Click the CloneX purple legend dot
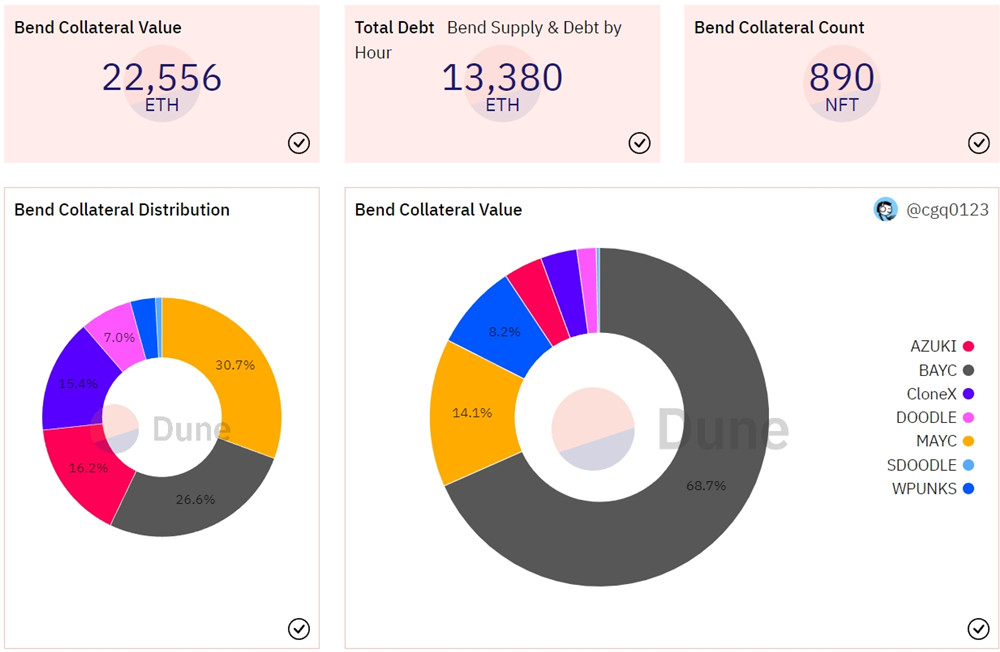1000x652 pixels. 968,394
